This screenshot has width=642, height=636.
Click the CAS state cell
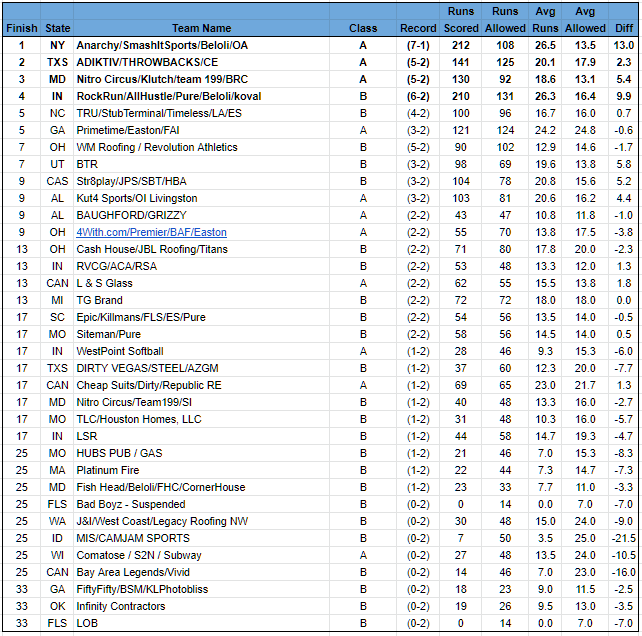point(57,181)
